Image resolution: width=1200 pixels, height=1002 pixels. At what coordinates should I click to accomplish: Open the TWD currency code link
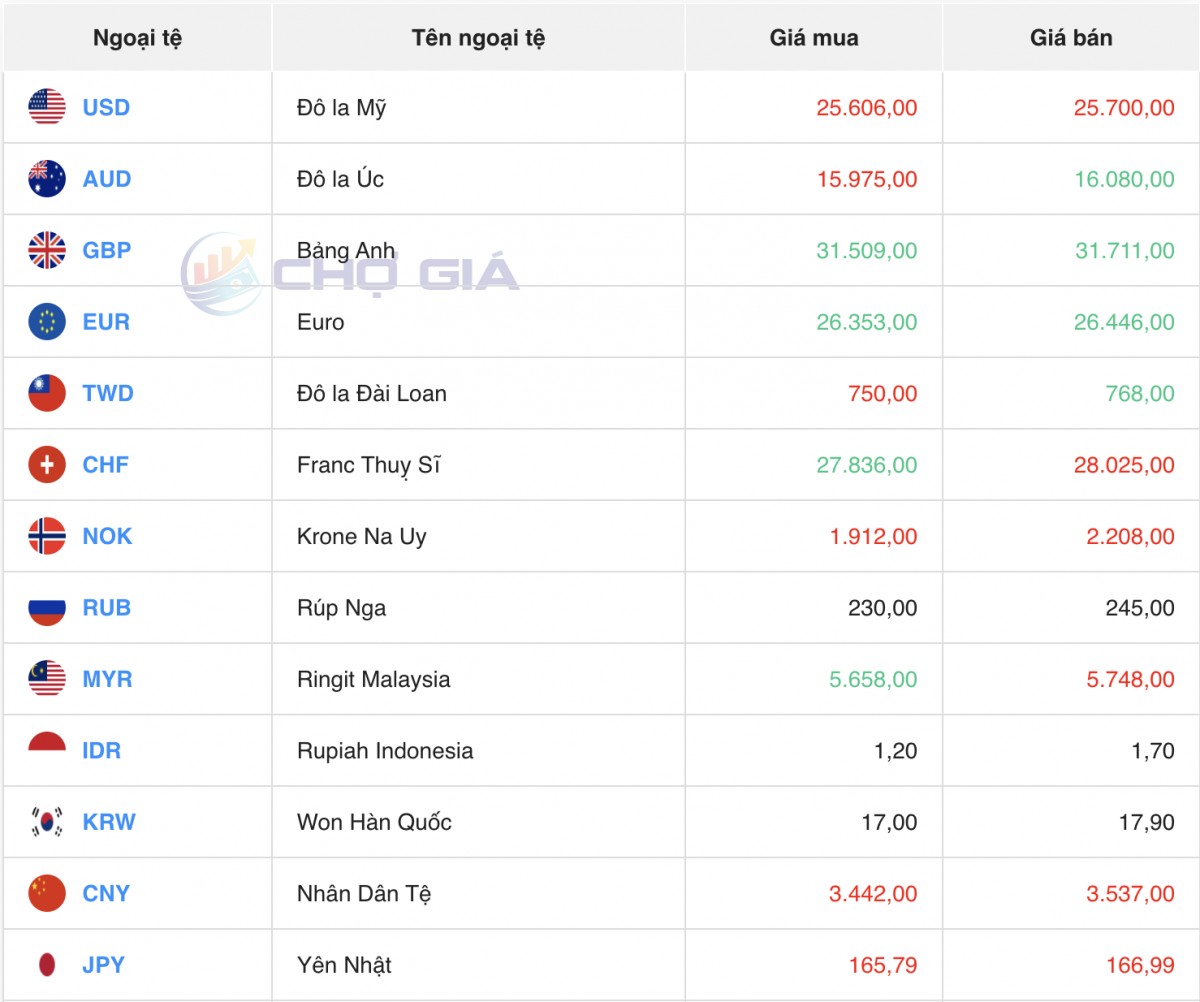(108, 393)
